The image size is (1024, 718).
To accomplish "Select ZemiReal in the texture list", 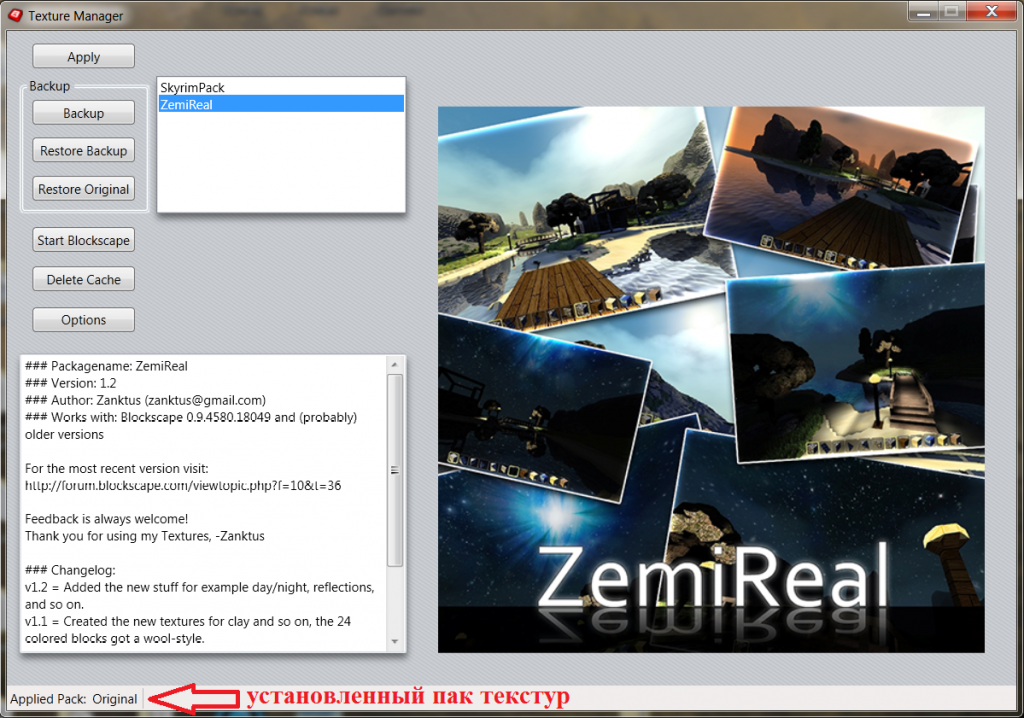I will (281, 104).
